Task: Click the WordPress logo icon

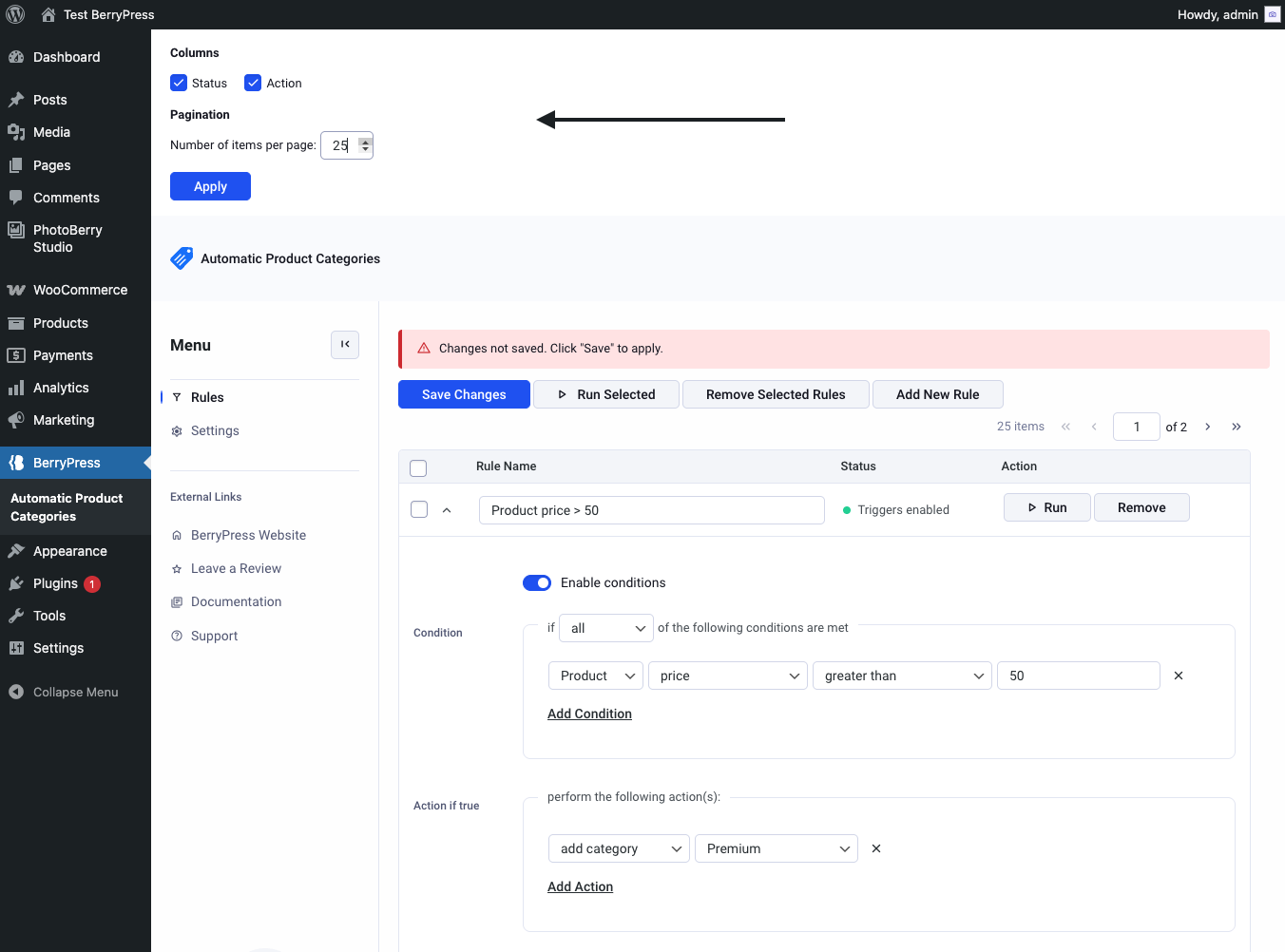Action: pos(15,14)
